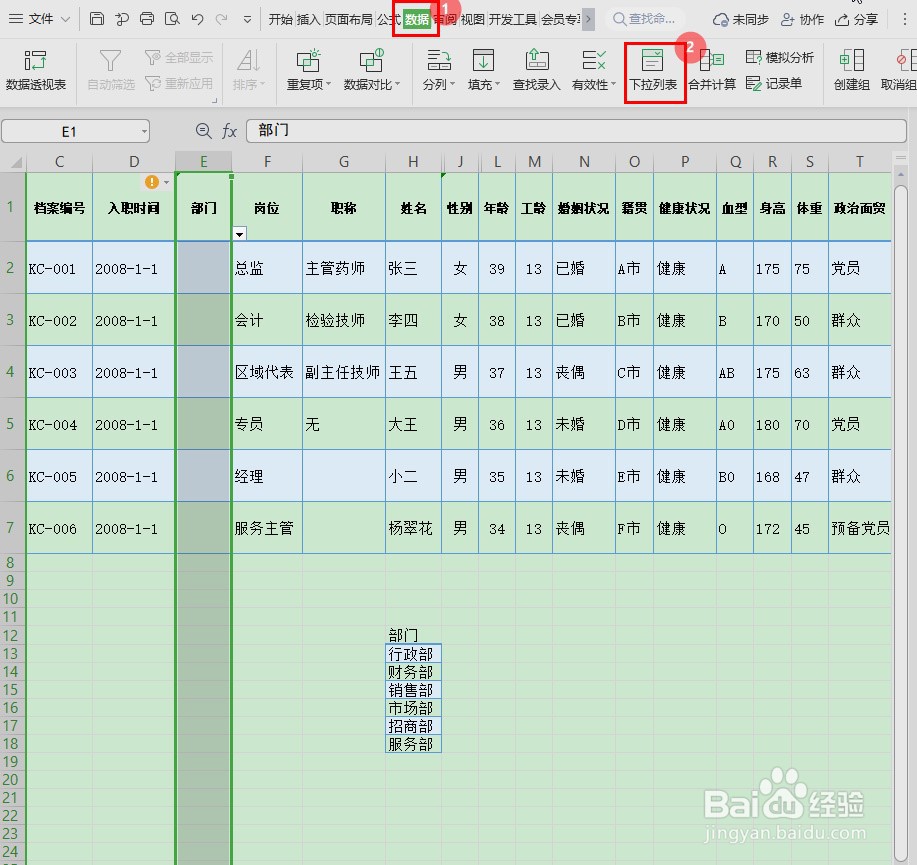Open the 记录单 record form tool
Screen dimensions: 917x865
tap(774, 84)
